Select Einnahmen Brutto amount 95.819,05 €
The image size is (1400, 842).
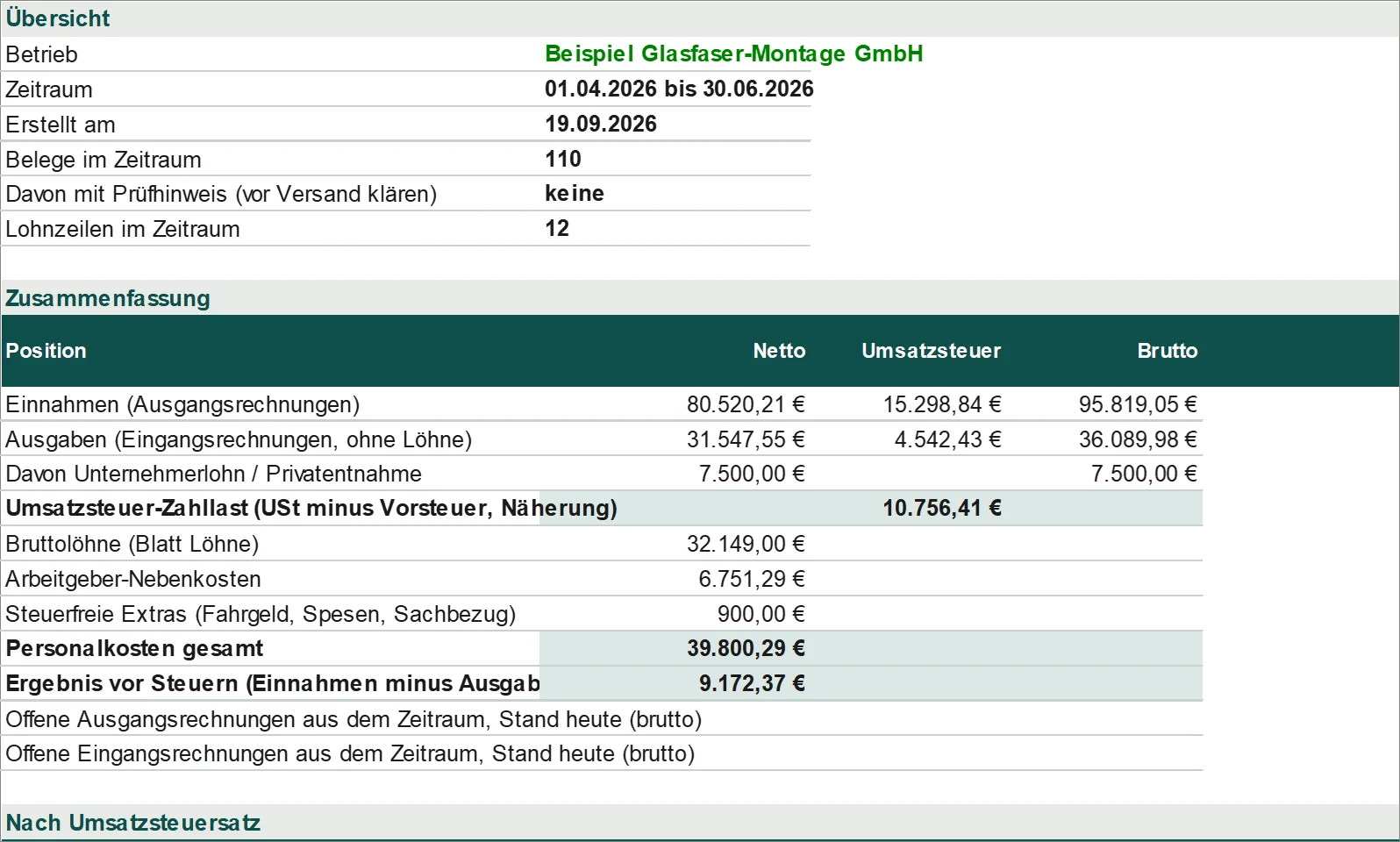click(x=1138, y=404)
